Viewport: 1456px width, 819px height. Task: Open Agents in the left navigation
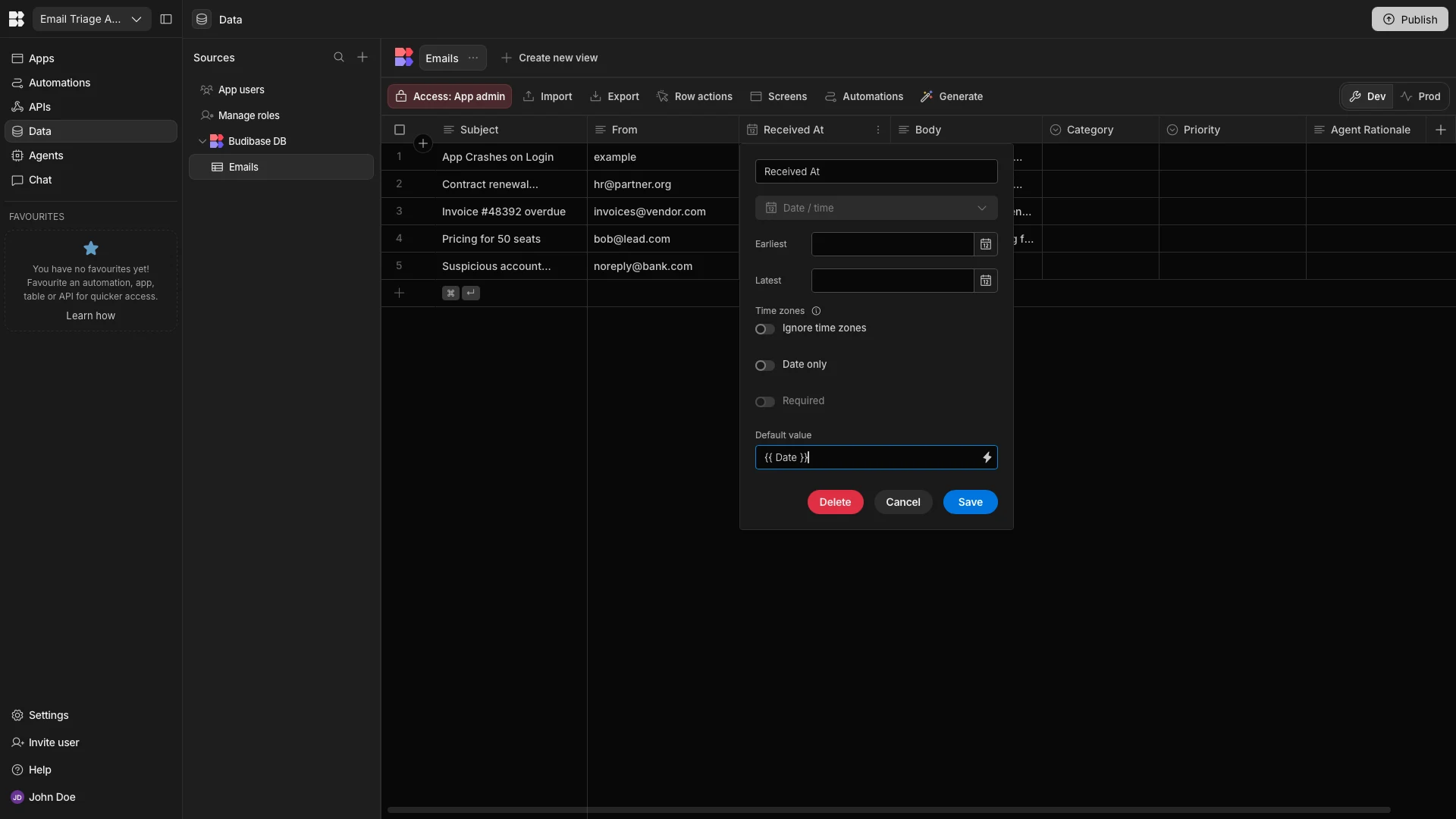(x=45, y=155)
